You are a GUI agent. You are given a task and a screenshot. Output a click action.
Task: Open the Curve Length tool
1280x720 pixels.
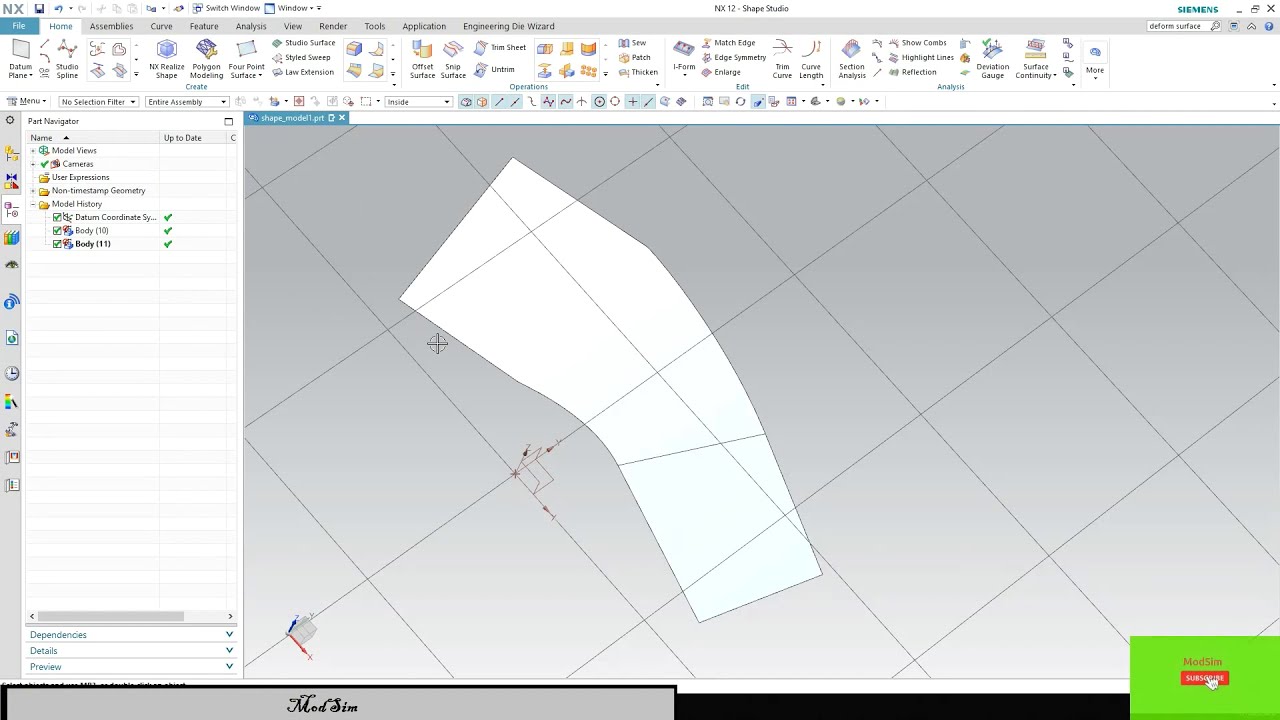[x=811, y=59]
